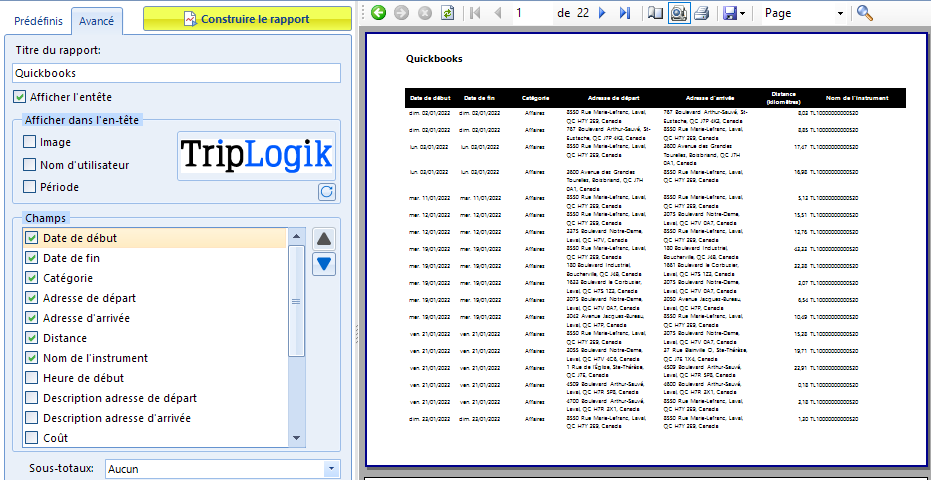Image resolution: width=931 pixels, height=480 pixels.
Task: Go to the first page of the report
Action: (x=474, y=13)
